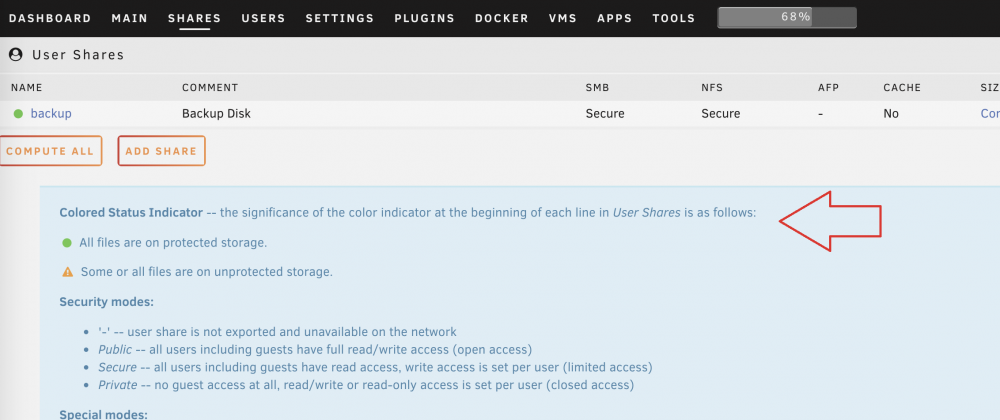Open the backup share link
1000x420 pixels.
(51, 114)
